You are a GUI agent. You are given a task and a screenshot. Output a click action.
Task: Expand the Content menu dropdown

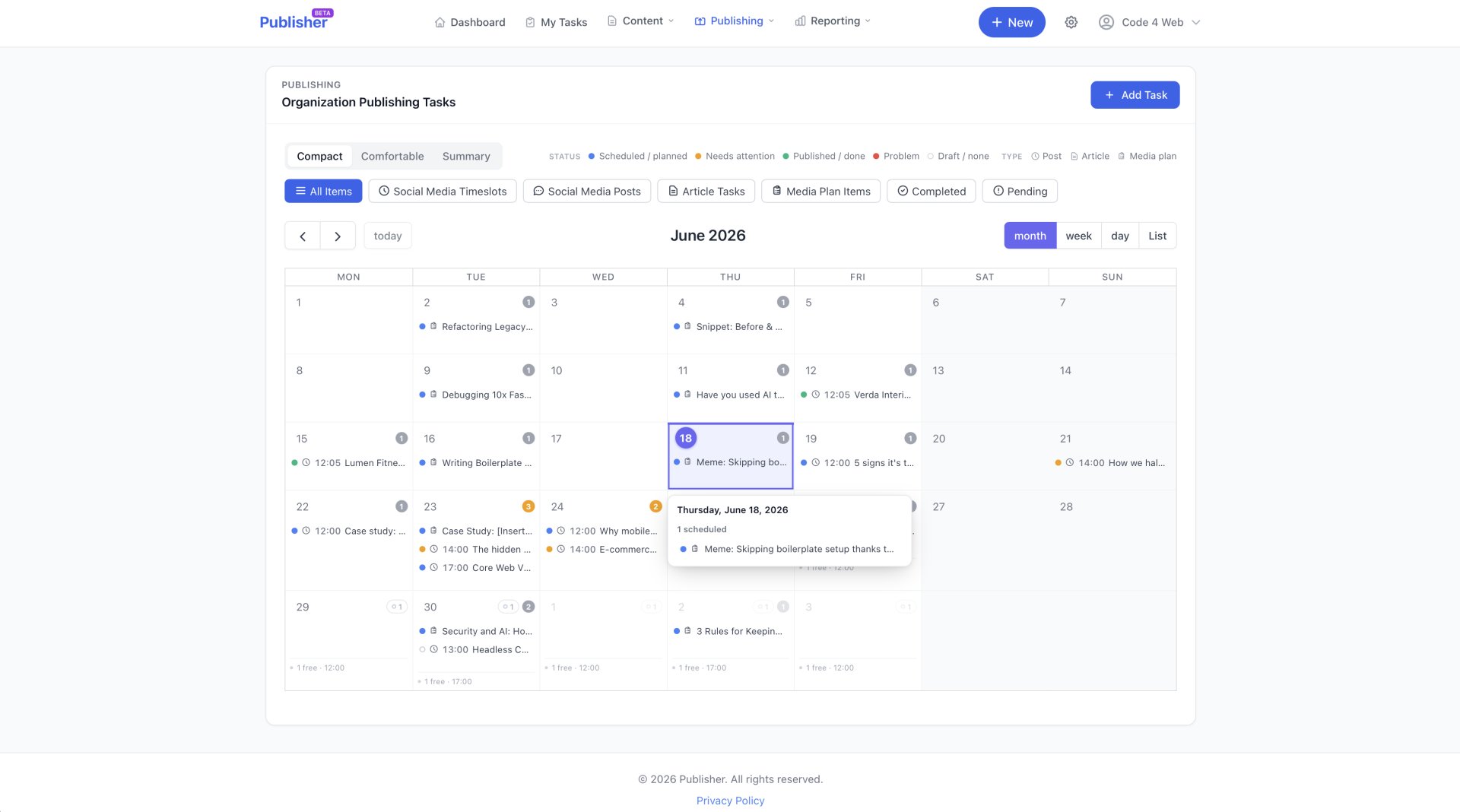pyautogui.click(x=640, y=21)
